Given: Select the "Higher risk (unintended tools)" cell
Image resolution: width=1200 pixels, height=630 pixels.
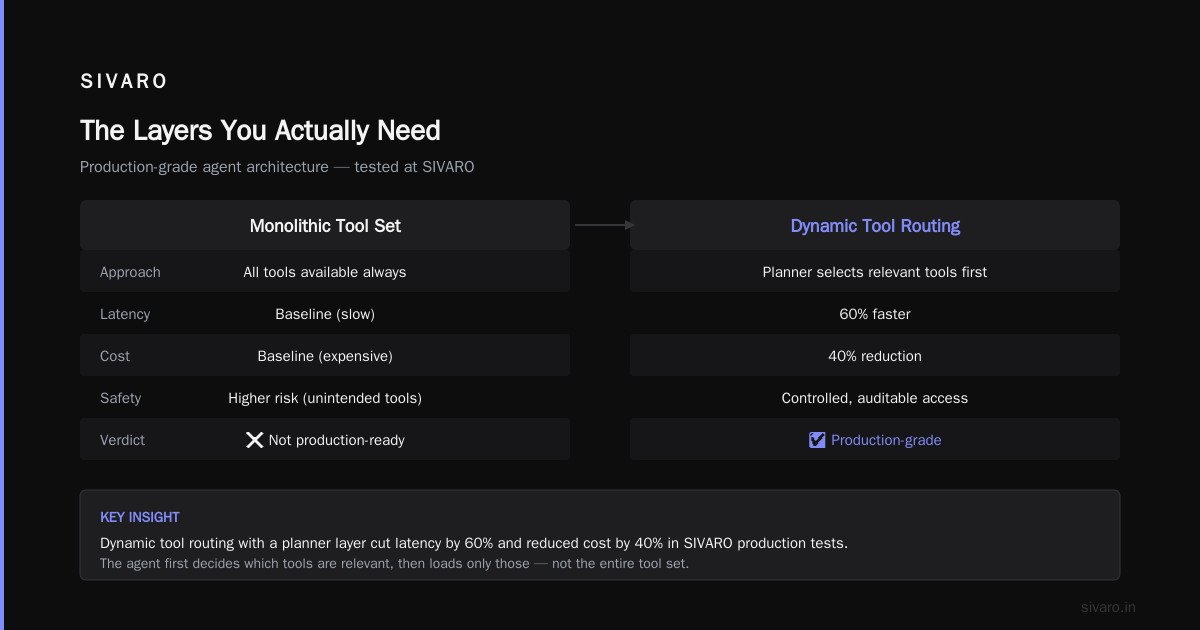Looking at the screenshot, I should tap(325, 398).
